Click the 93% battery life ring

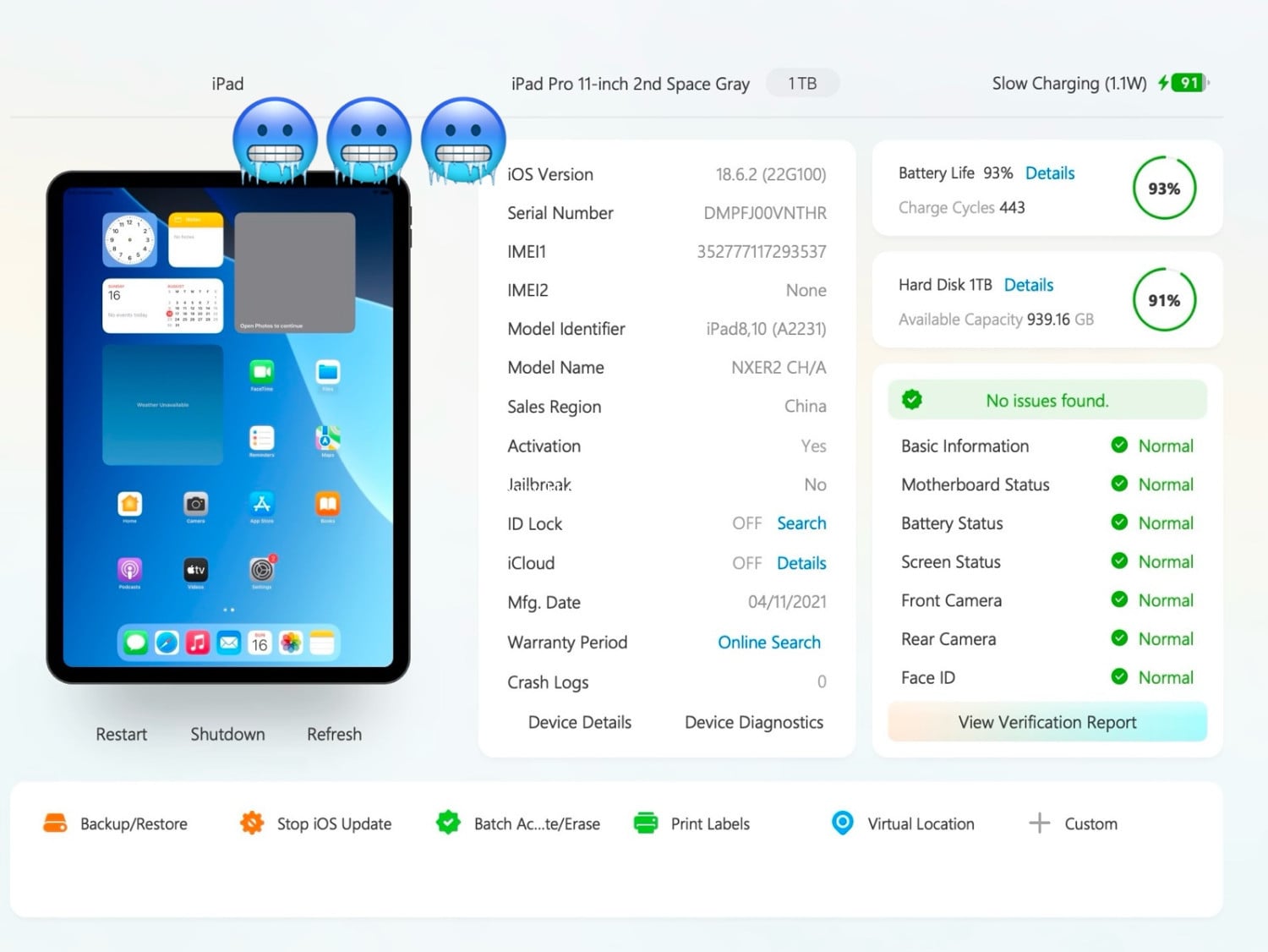click(1164, 188)
